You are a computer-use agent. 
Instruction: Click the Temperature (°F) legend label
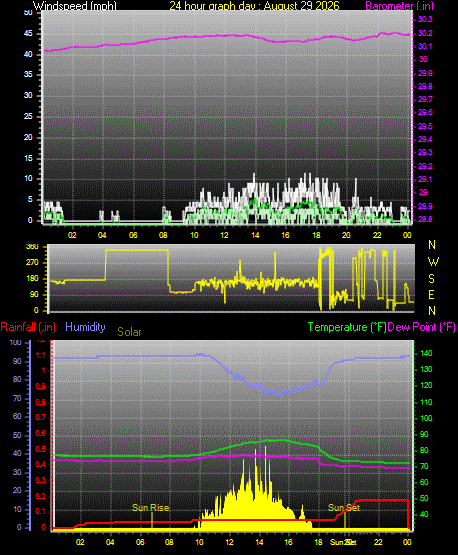pyautogui.click(x=347, y=327)
